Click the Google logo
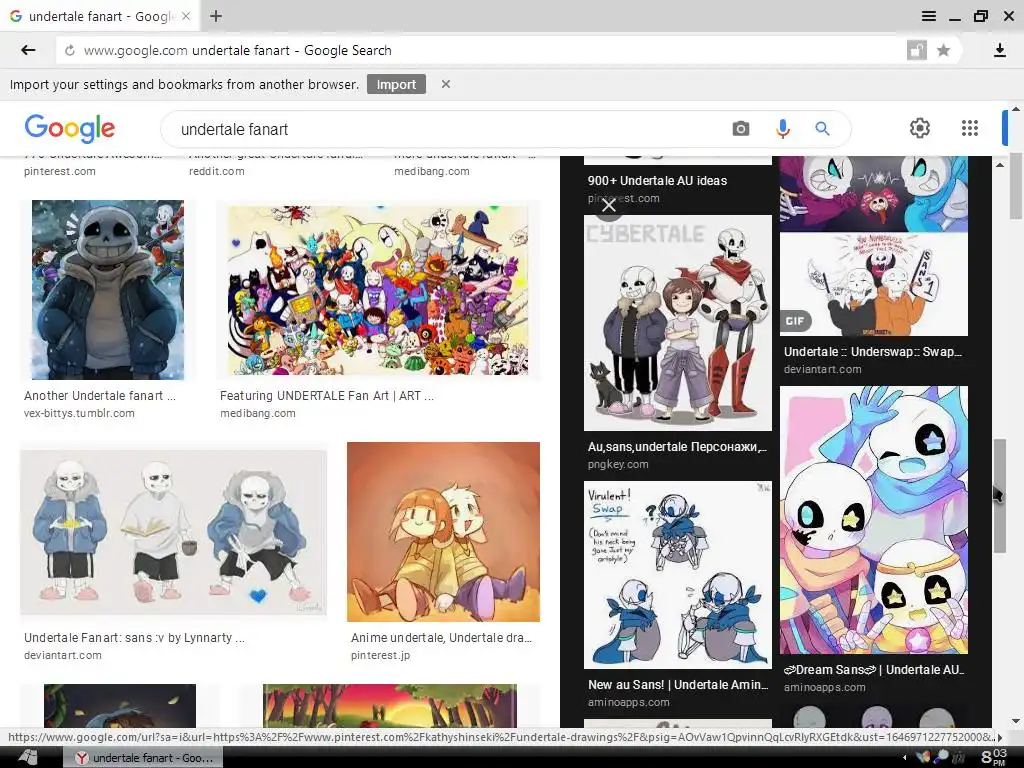1024x768 pixels. coord(70,128)
